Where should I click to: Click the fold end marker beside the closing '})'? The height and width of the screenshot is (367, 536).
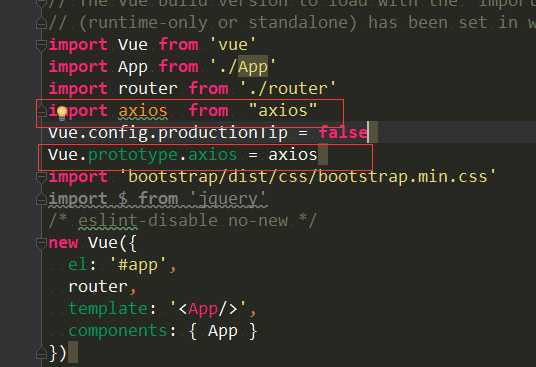pyautogui.click(x=41, y=353)
